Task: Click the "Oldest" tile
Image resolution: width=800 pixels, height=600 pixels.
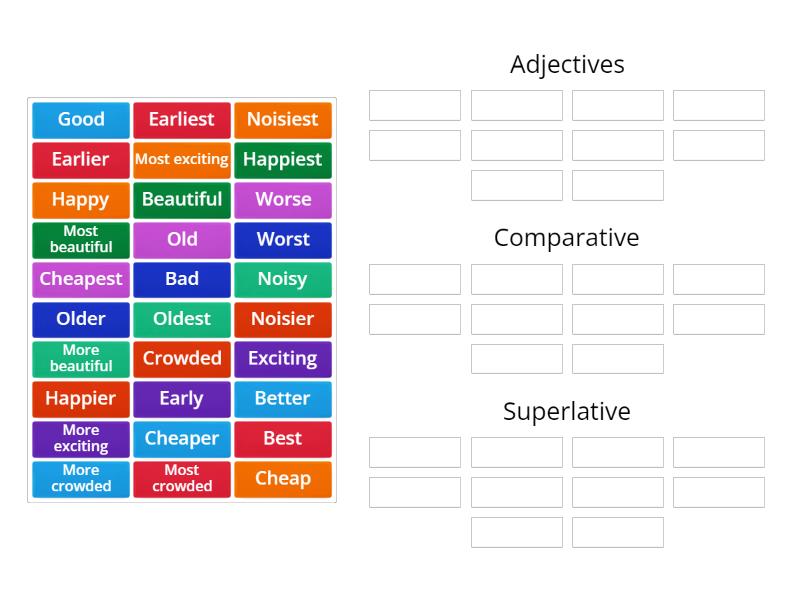Action: pyautogui.click(x=182, y=320)
